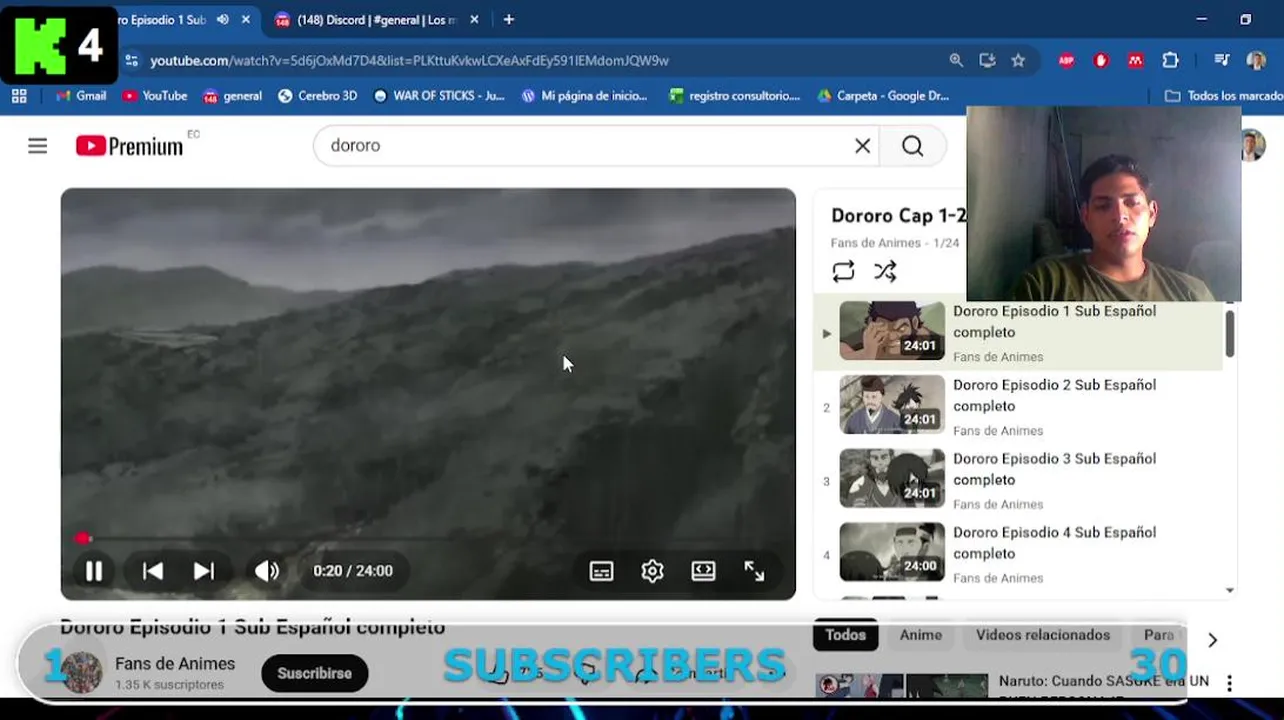Bookmark this page with star icon

coord(1018,61)
